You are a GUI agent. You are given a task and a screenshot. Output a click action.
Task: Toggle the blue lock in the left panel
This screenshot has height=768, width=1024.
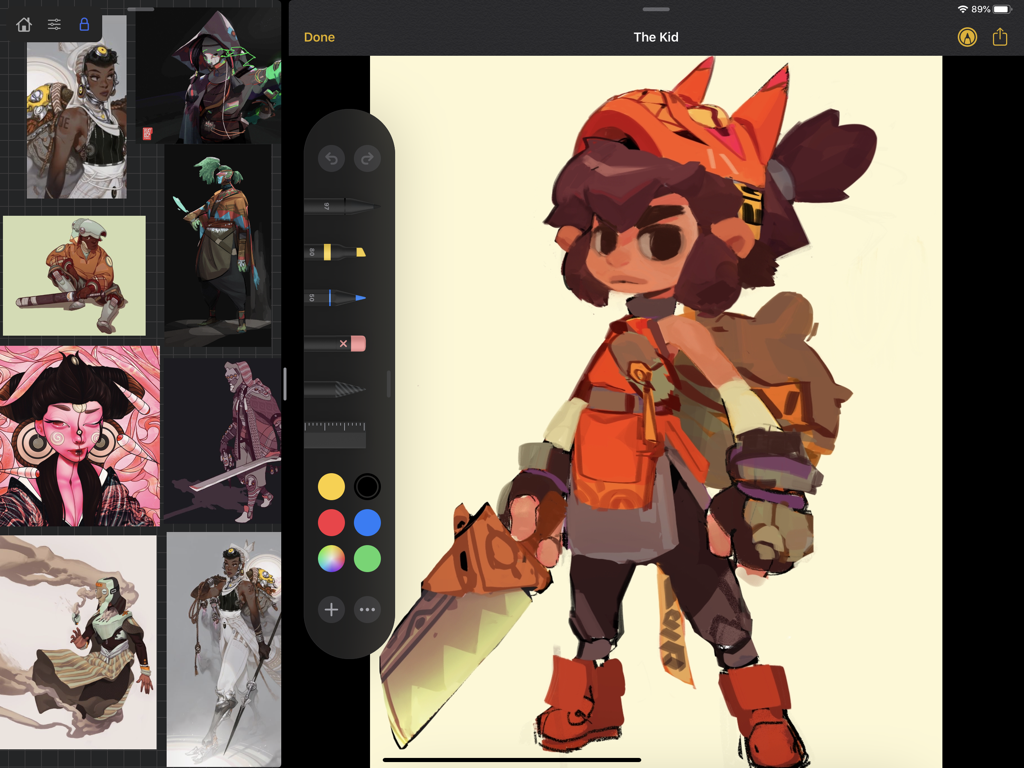(83, 24)
